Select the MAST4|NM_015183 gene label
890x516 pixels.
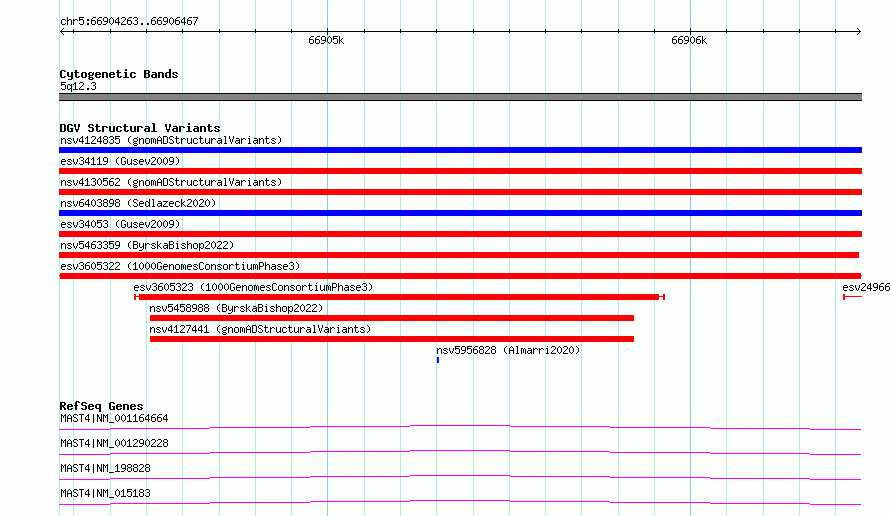(105, 493)
